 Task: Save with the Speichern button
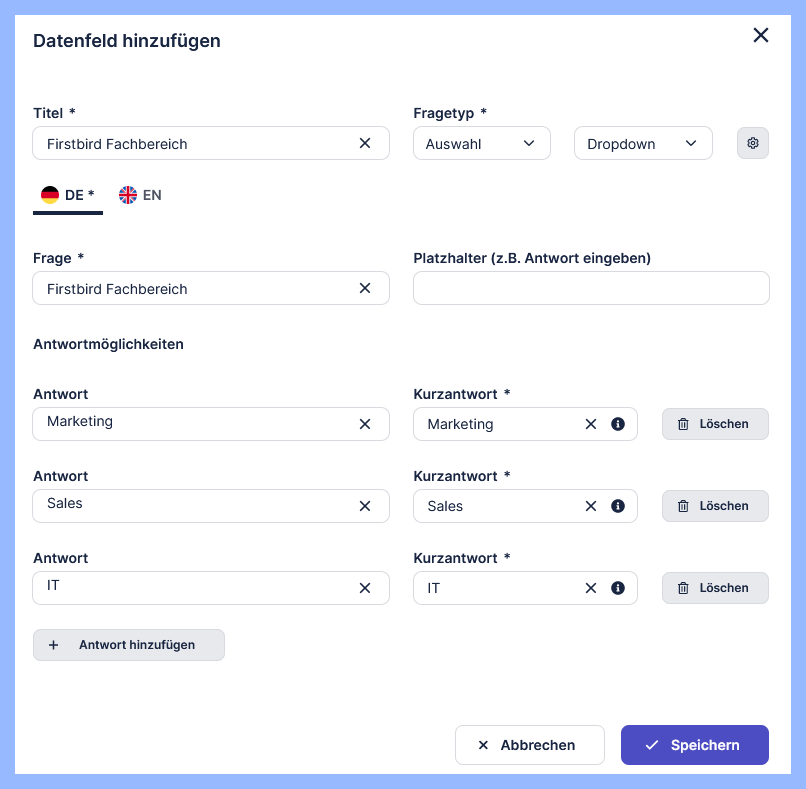click(x=694, y=745)
